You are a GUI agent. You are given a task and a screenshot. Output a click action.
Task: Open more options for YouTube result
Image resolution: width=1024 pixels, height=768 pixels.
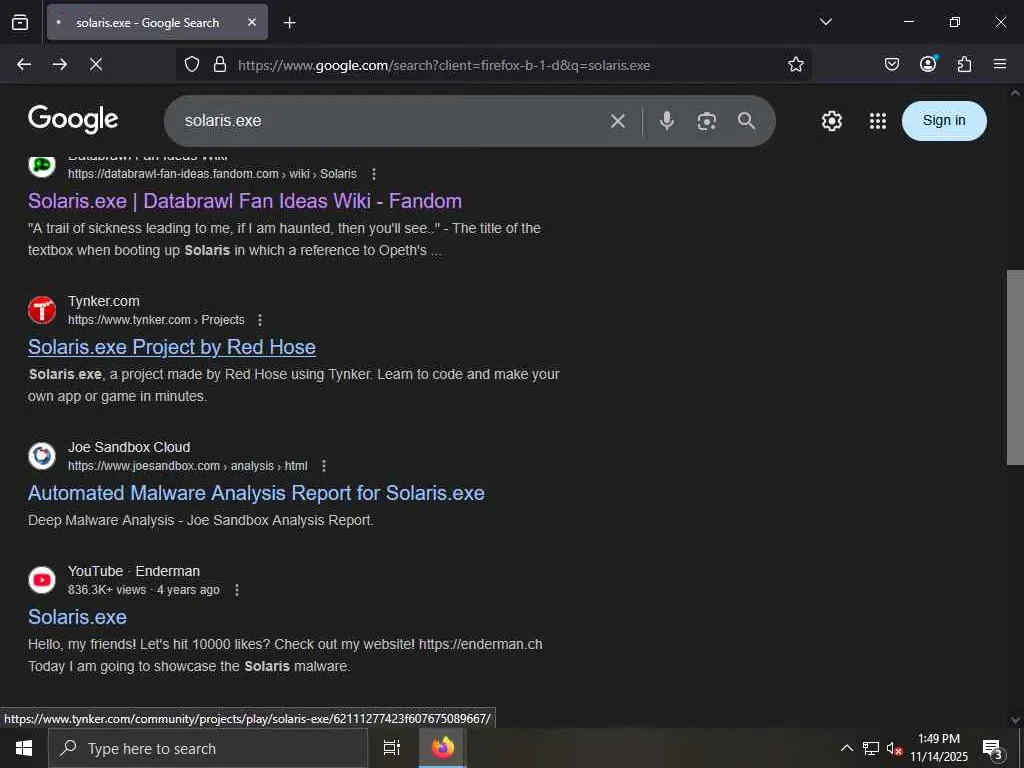237,590
